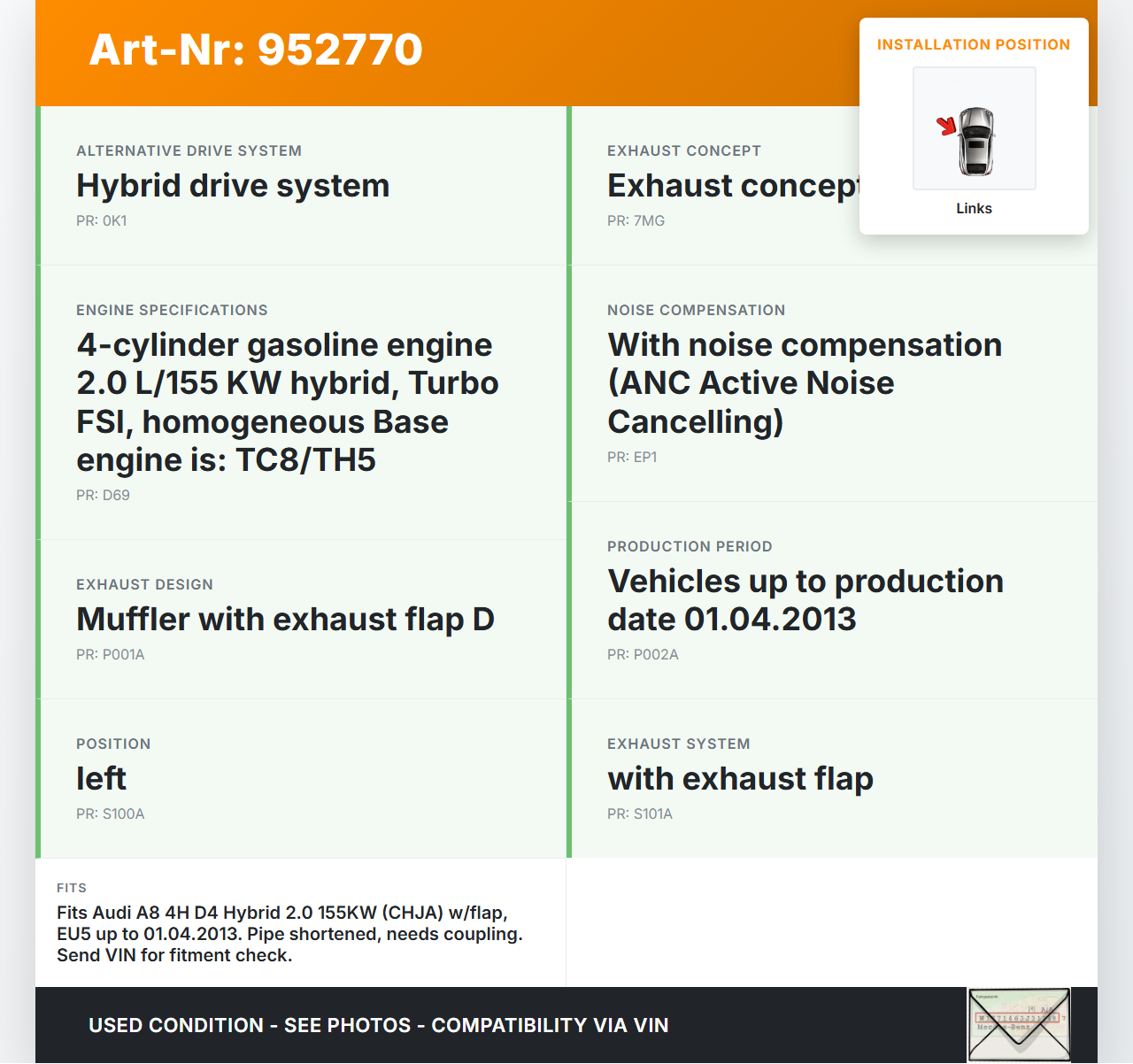Image resolution: width=1133 pixels, height=1064 pixels.
Task: Click the PR: S101A code
Action: click(x=640, y=814)
